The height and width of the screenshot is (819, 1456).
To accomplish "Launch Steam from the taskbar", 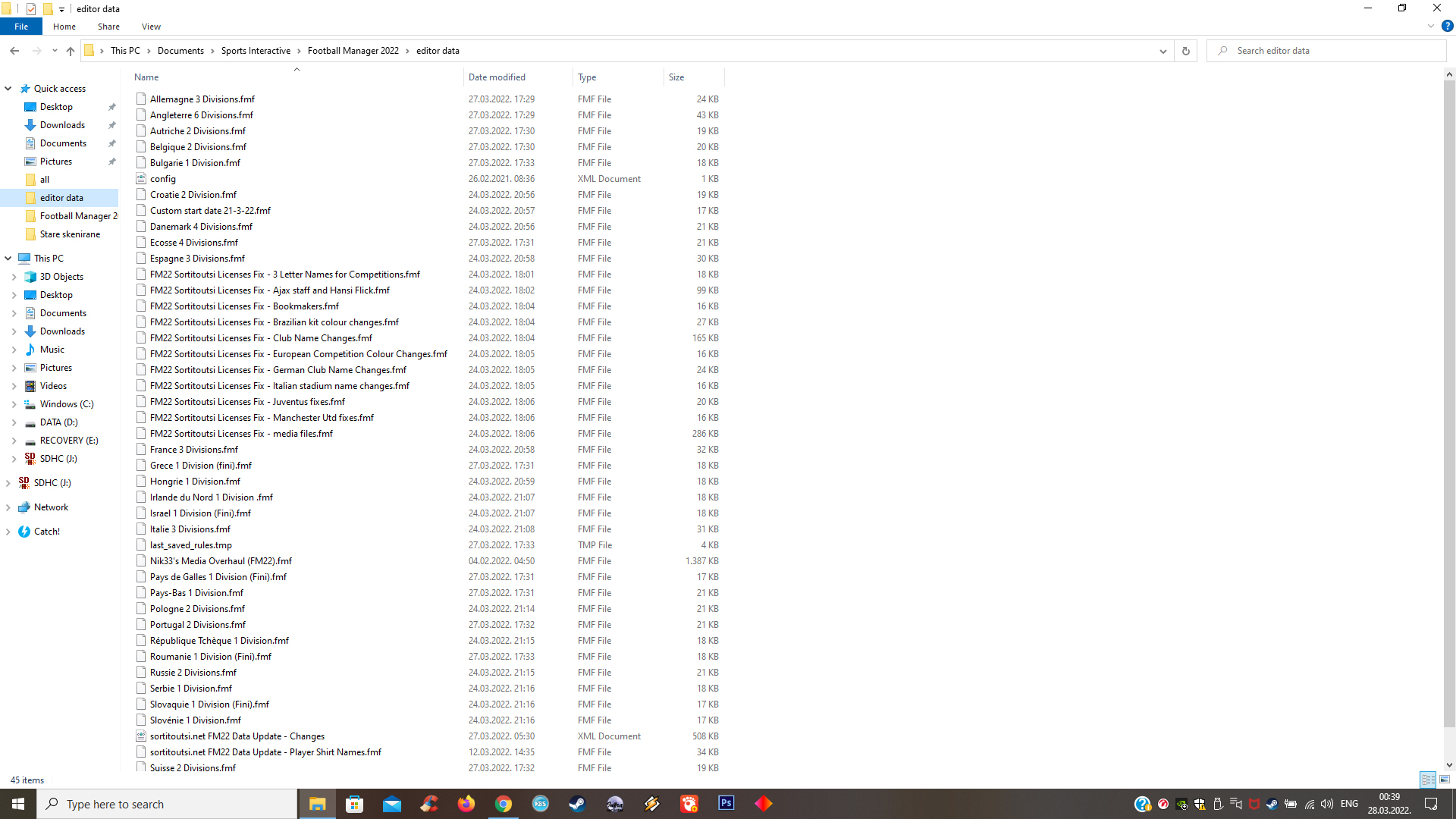I will (578, 804).
